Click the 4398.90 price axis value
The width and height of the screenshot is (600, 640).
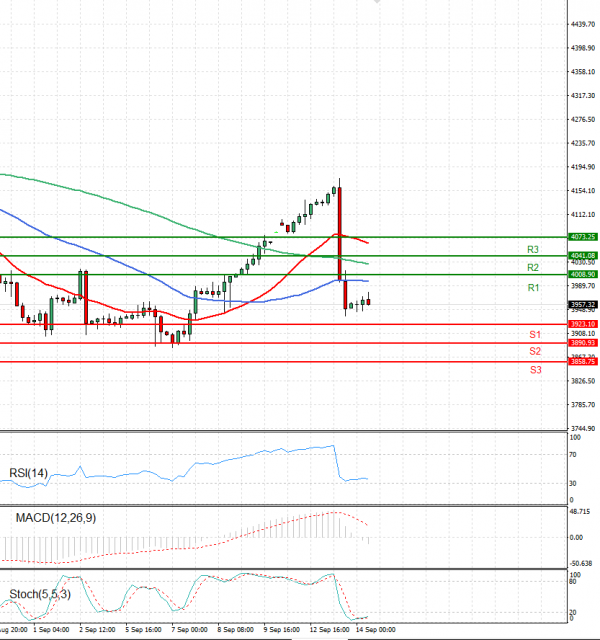tap(583, 48)
